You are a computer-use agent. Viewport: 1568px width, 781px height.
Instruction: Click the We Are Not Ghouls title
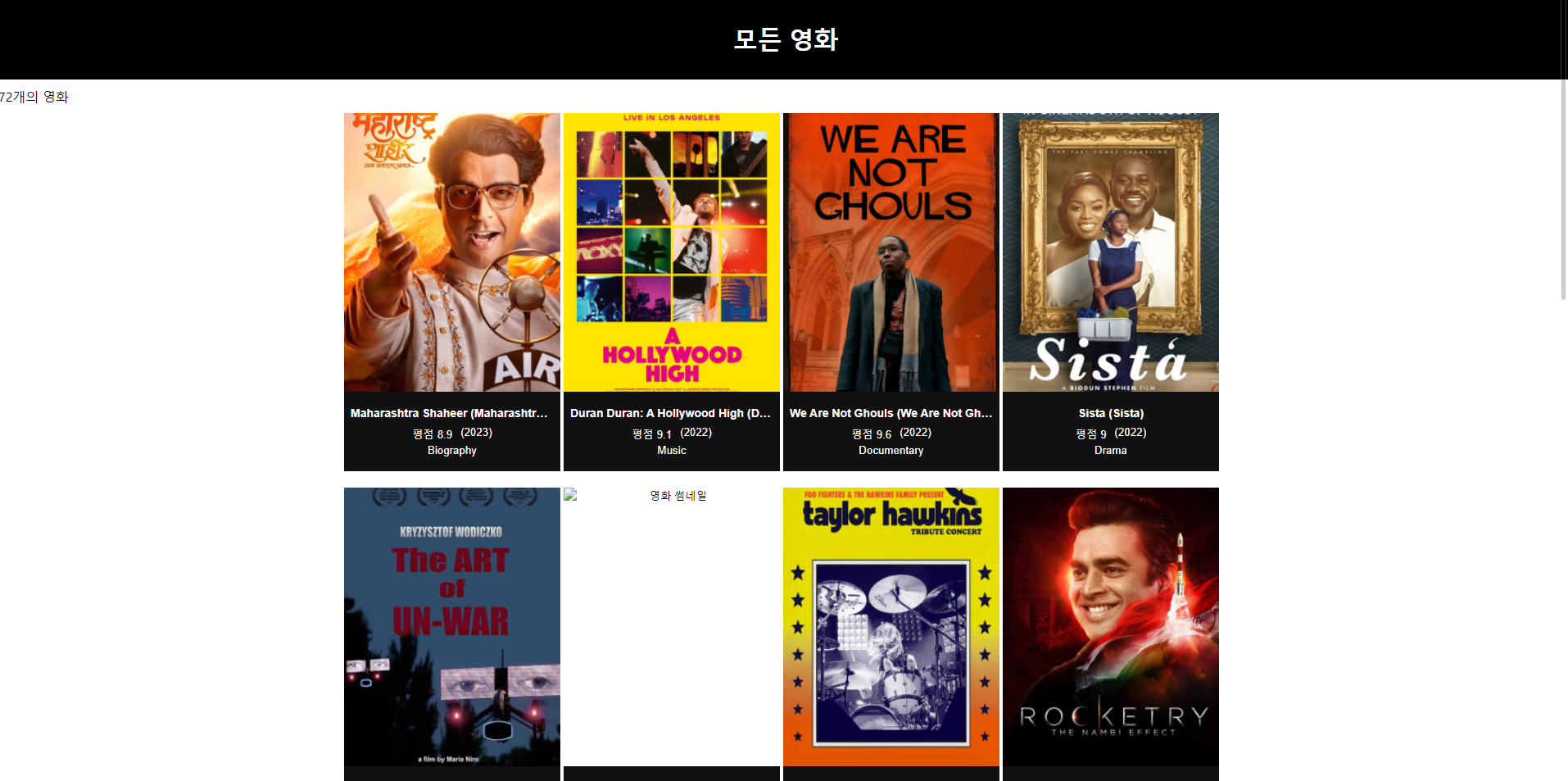click(x=890, y=413)
